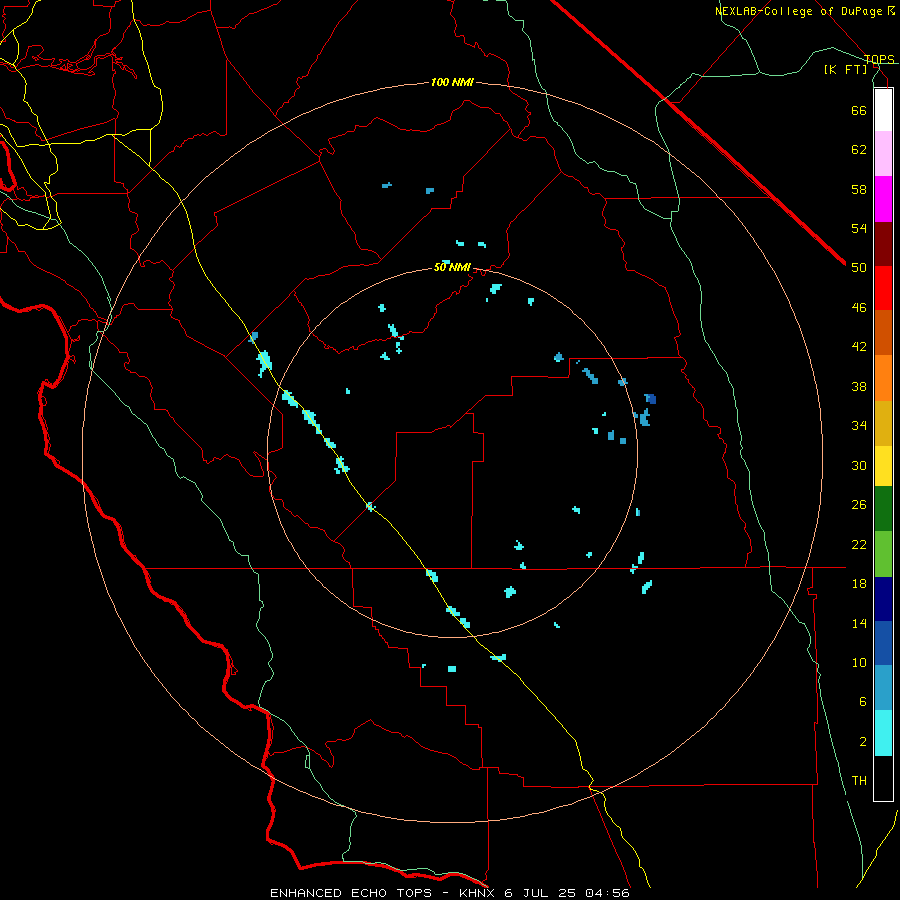Click the bright yellow legend color band
The height and width of the screenshot is (900, 900).
(x=883, y=466)
